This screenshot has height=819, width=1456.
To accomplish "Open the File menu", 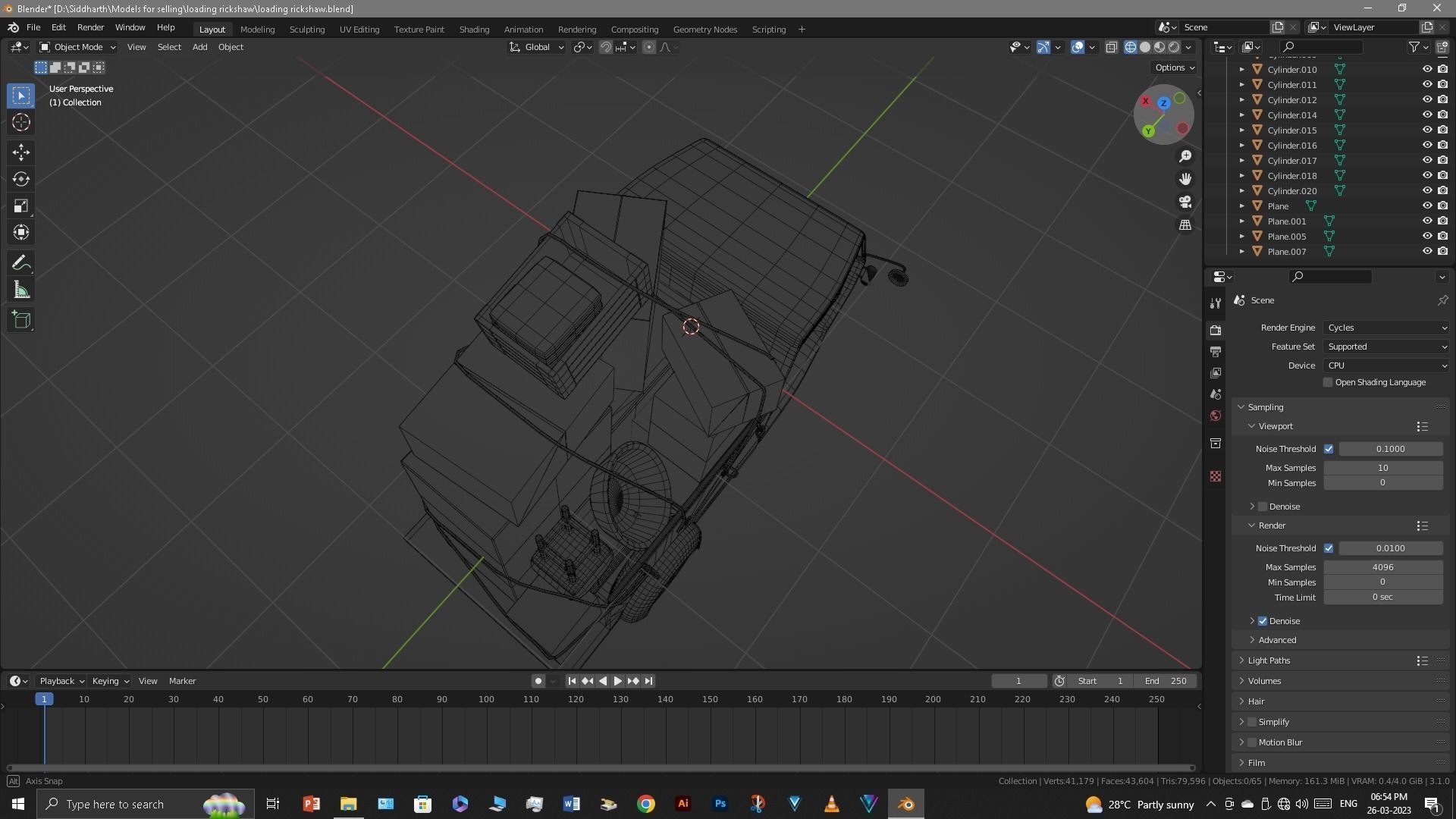I will (33, 27).
